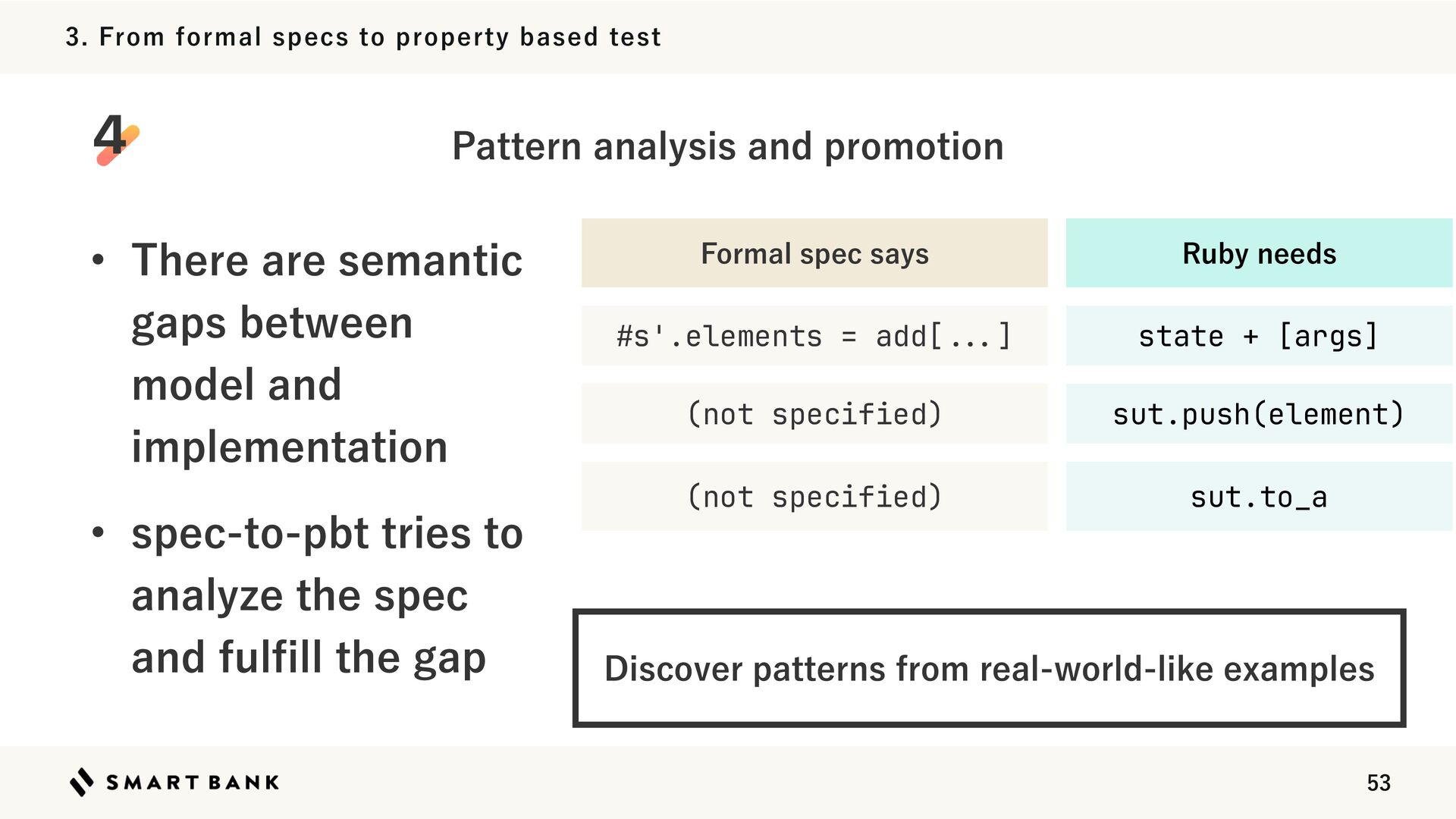Click the 'sut.push(element)' cell
The height and width of the screenshot is (819, 1456).
click(x=1259, y=414)
